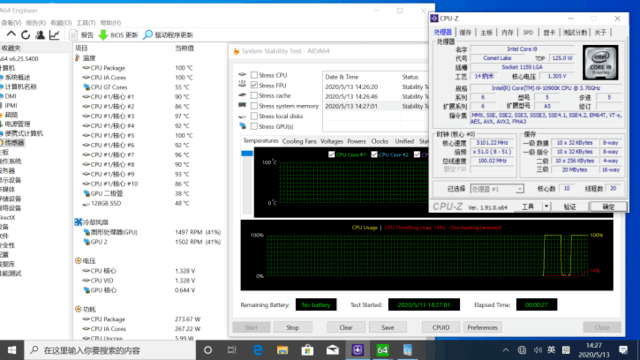Screen dimensions: 640x360
Task: Click the Preferences button
Action: 482,327
